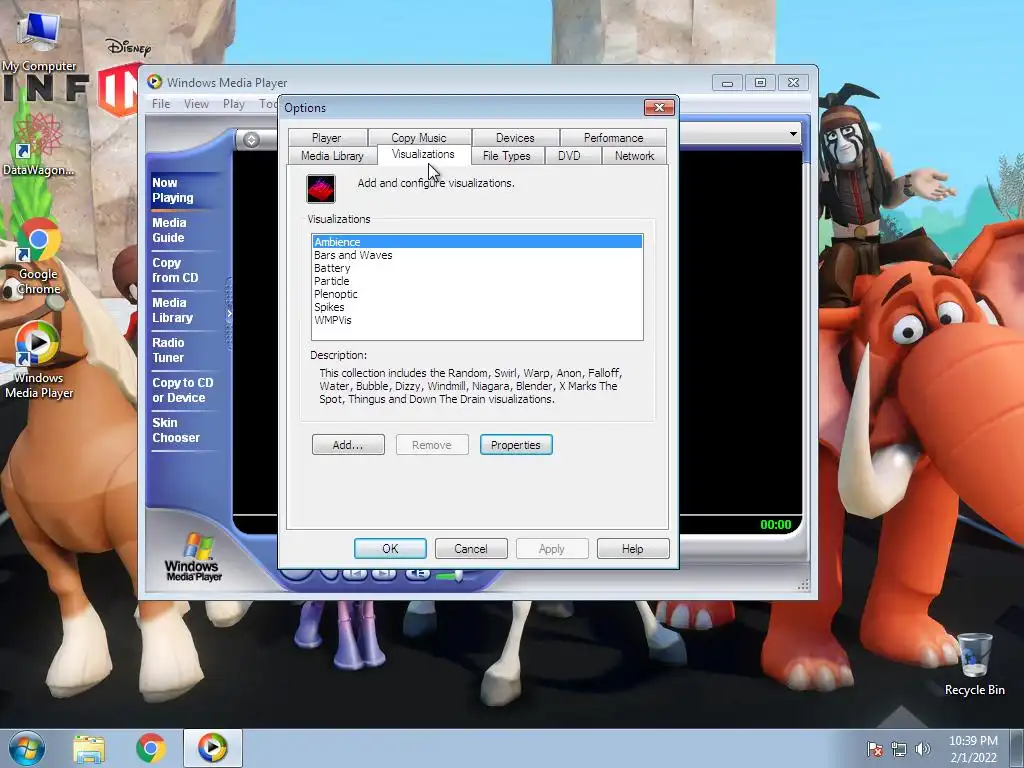Click the My Computer desktop icon
Image resolution: width=1024 pixels, height=768 pixels.
click(x=39, y=41)
